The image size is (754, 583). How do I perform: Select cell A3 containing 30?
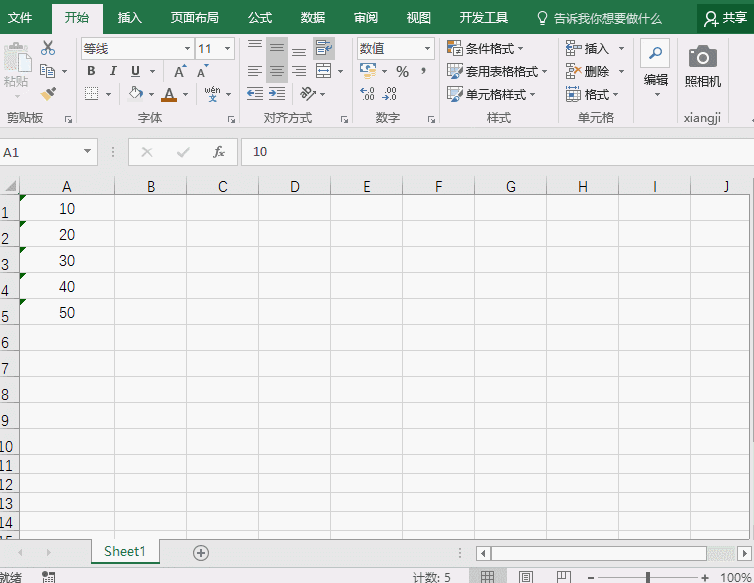(x=67, y=261)
